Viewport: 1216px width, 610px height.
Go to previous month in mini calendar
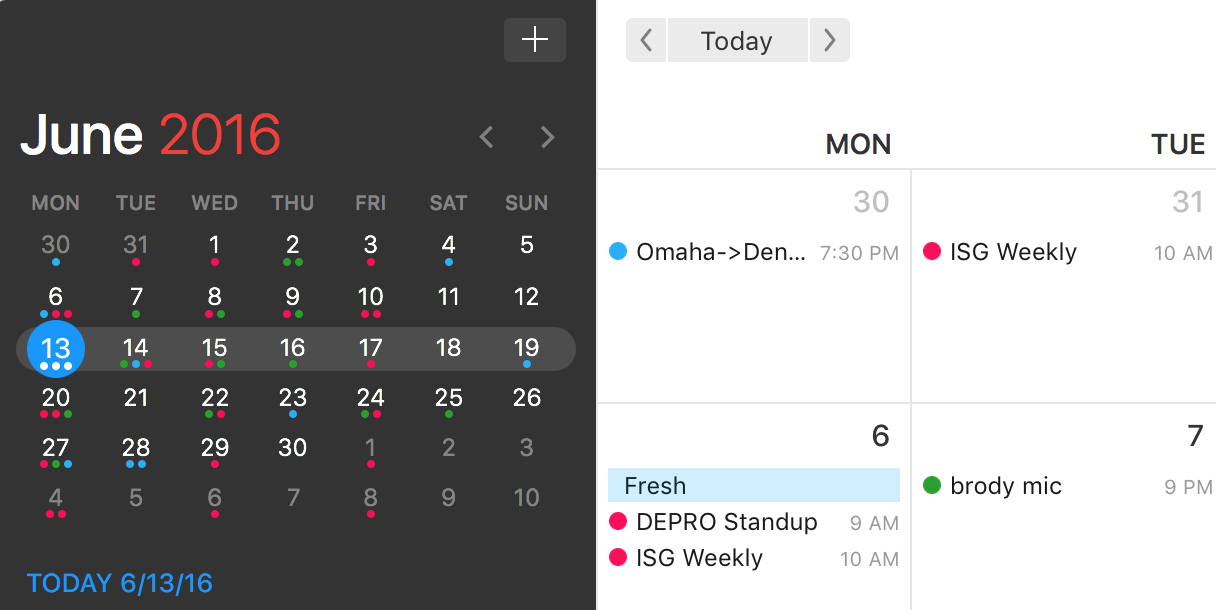click(487, 137)
